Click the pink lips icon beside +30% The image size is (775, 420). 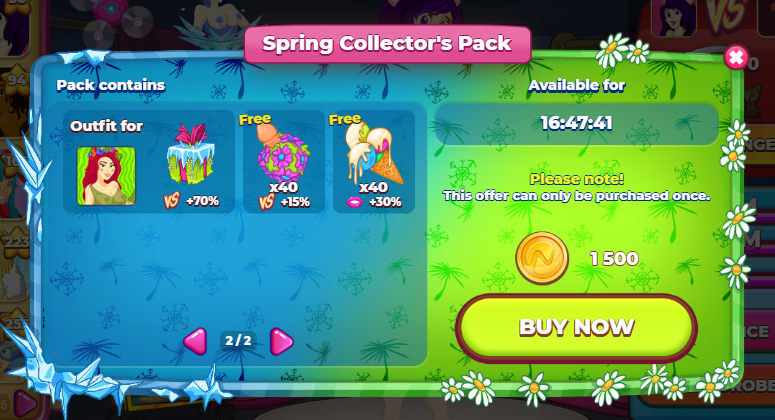point(354,202)
